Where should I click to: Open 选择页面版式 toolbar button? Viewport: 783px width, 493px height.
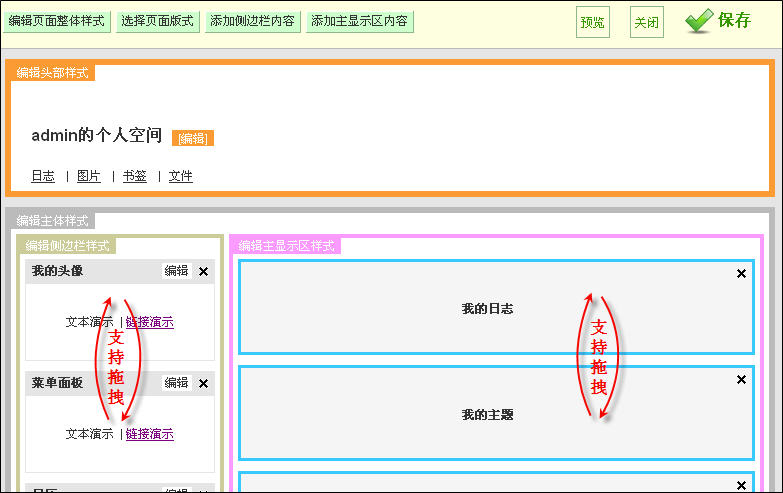click(157, 21)
